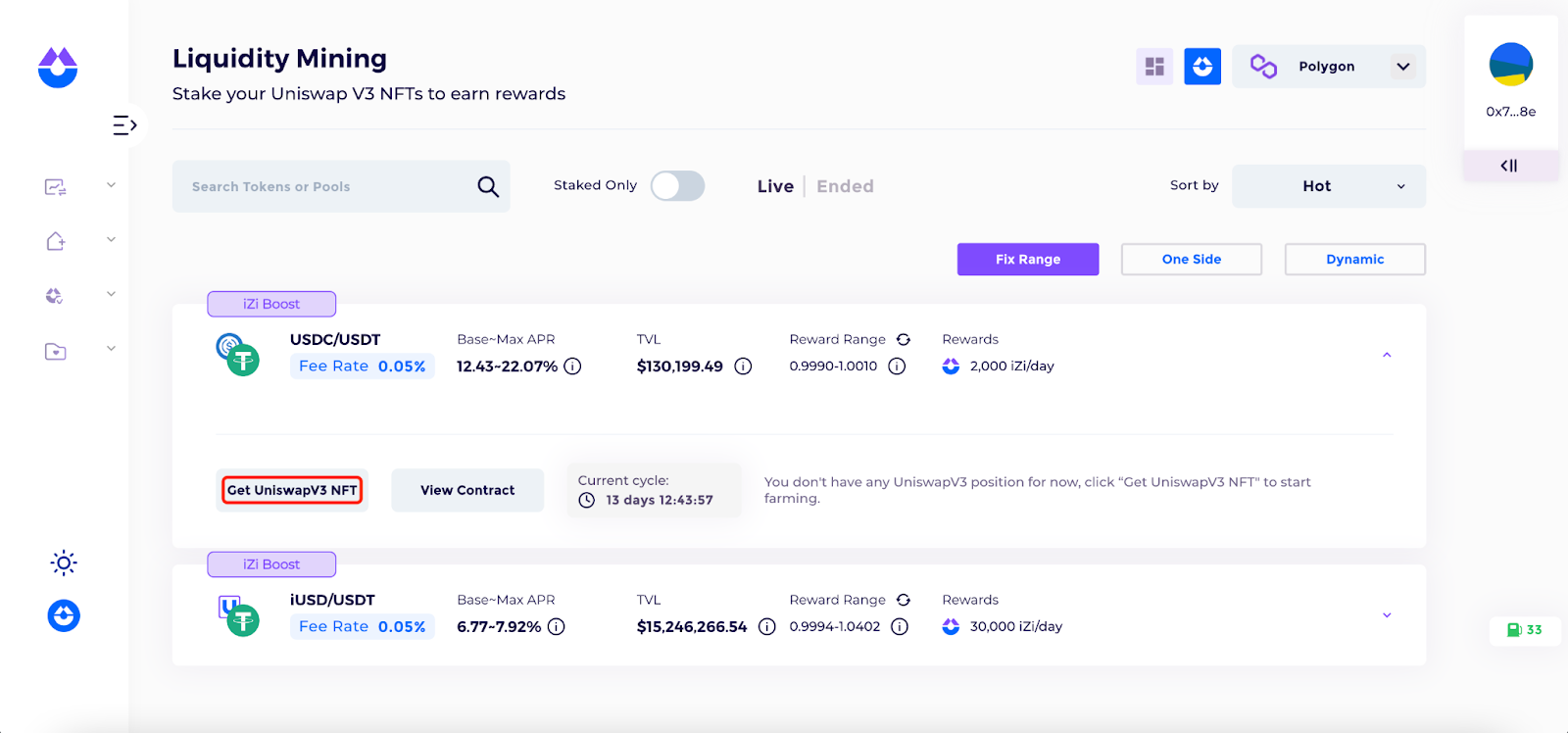Click View Contract button
Viewport: 1568px width, 733px height.
click(467, 490)
